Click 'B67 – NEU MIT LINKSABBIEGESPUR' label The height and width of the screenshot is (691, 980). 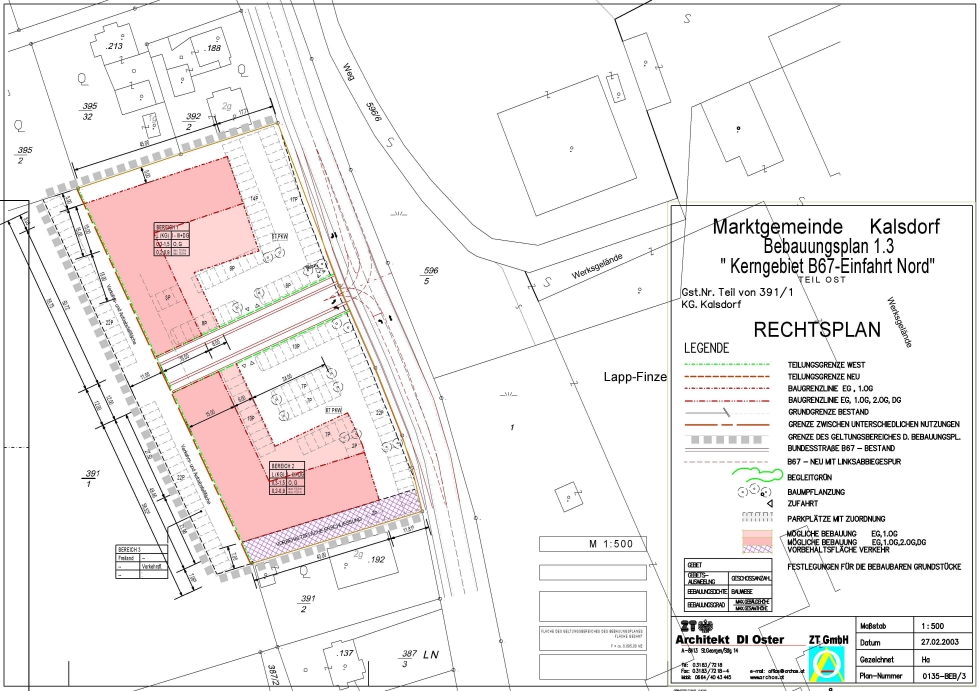844,462
